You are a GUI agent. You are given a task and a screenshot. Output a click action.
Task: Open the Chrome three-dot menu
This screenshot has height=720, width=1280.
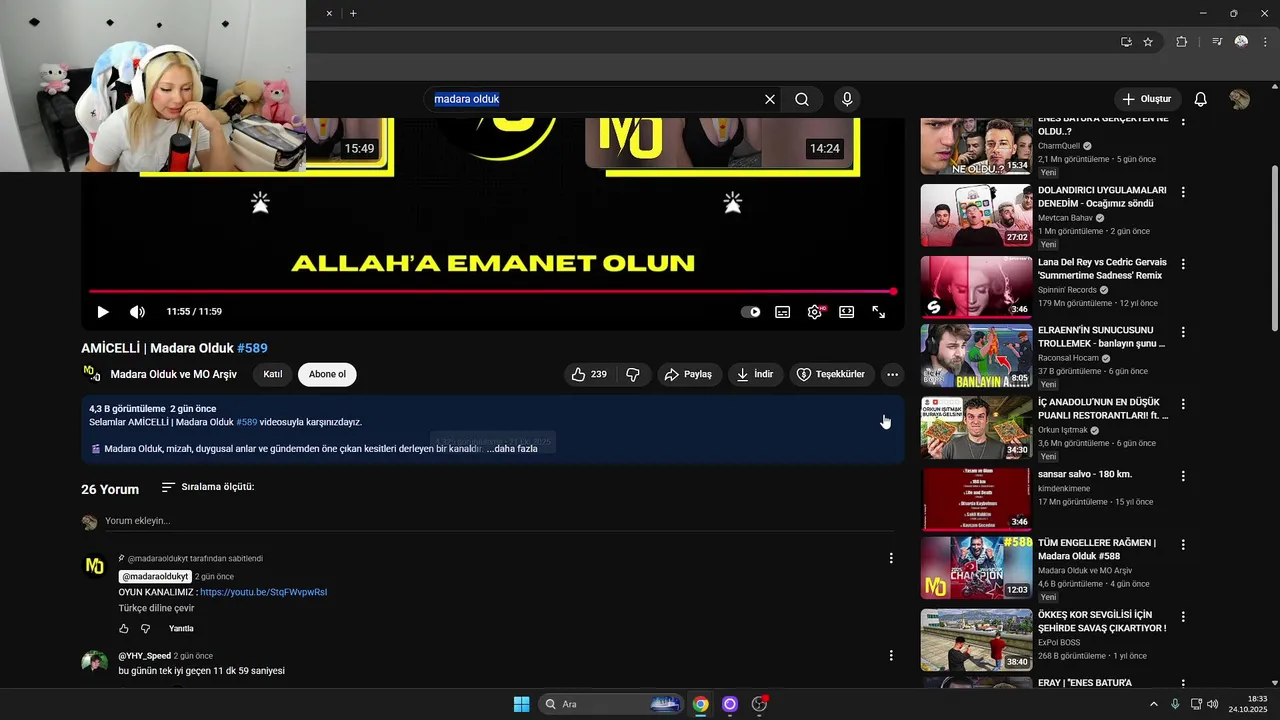[1265, 42]
